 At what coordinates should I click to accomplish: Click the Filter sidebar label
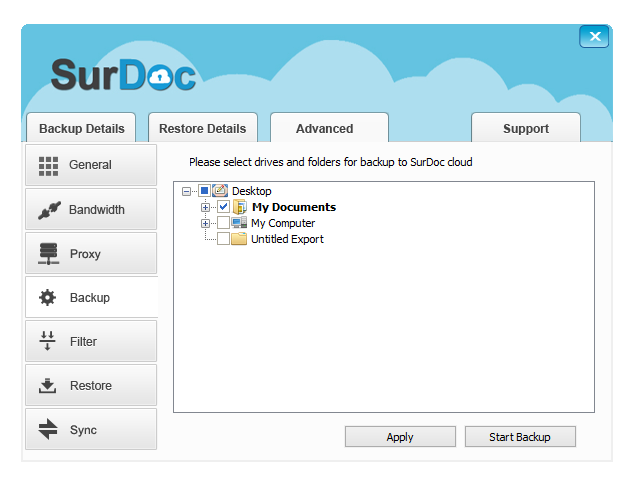[83, 342]
